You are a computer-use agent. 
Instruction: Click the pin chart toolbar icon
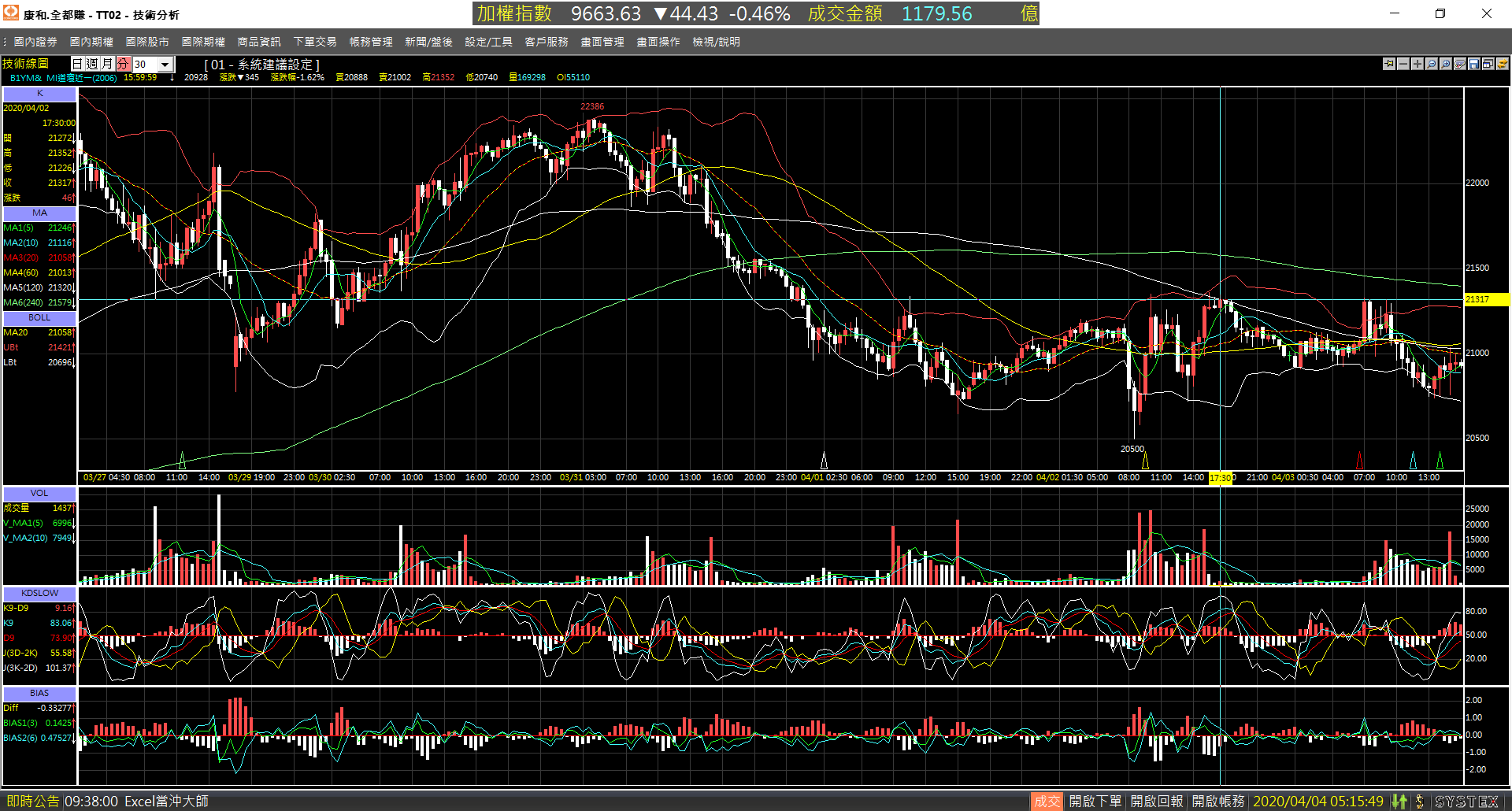pos(1389,64)
